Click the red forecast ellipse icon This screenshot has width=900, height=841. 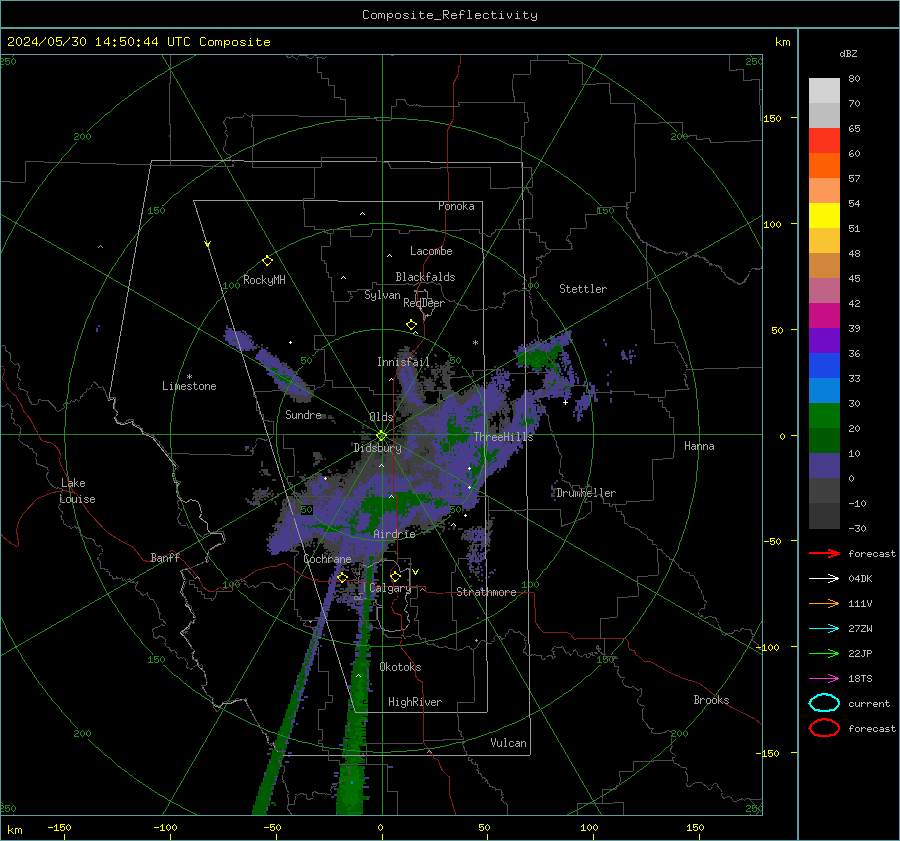point(824,728)
